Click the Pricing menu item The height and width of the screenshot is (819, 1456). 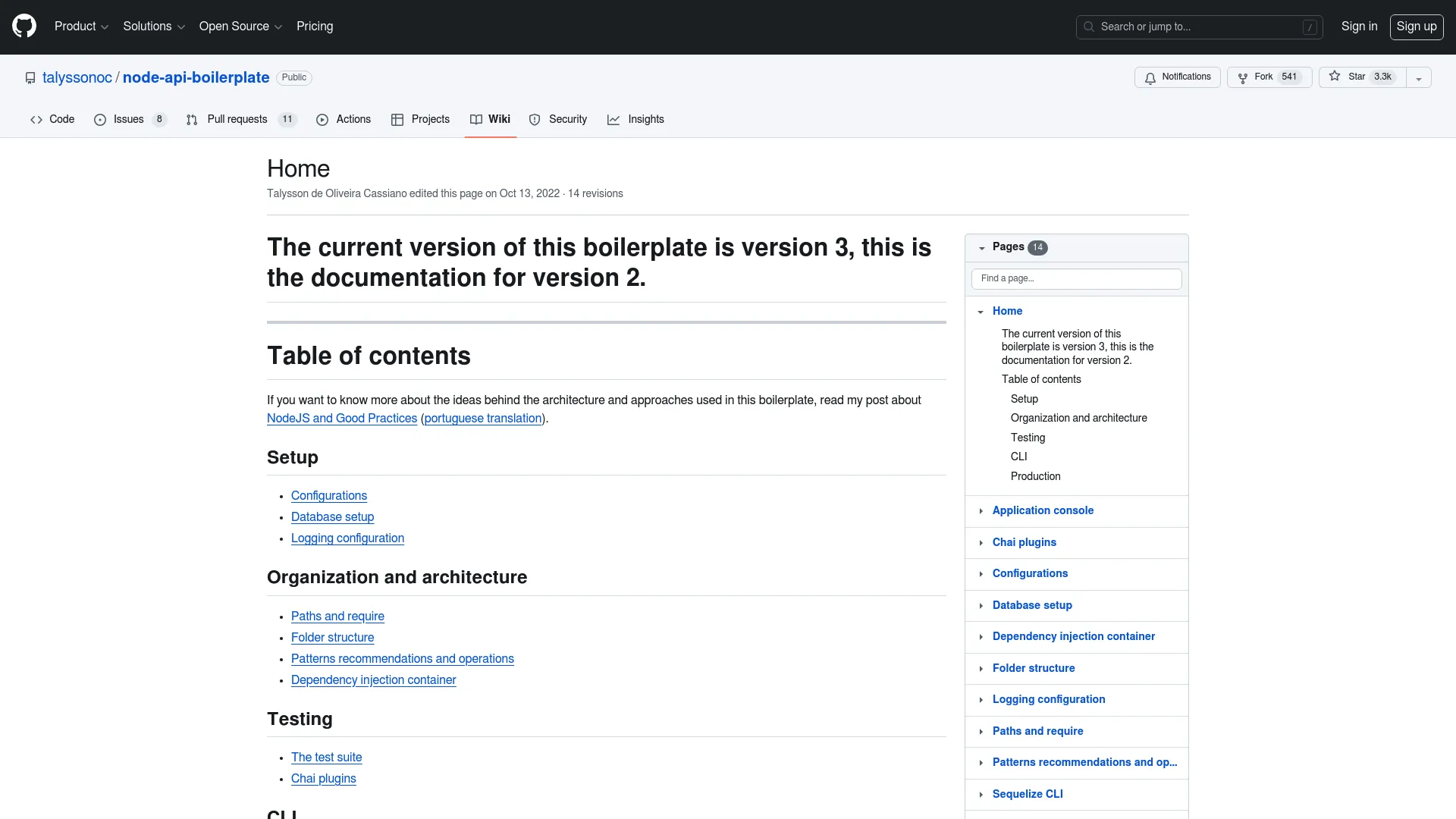315,27
